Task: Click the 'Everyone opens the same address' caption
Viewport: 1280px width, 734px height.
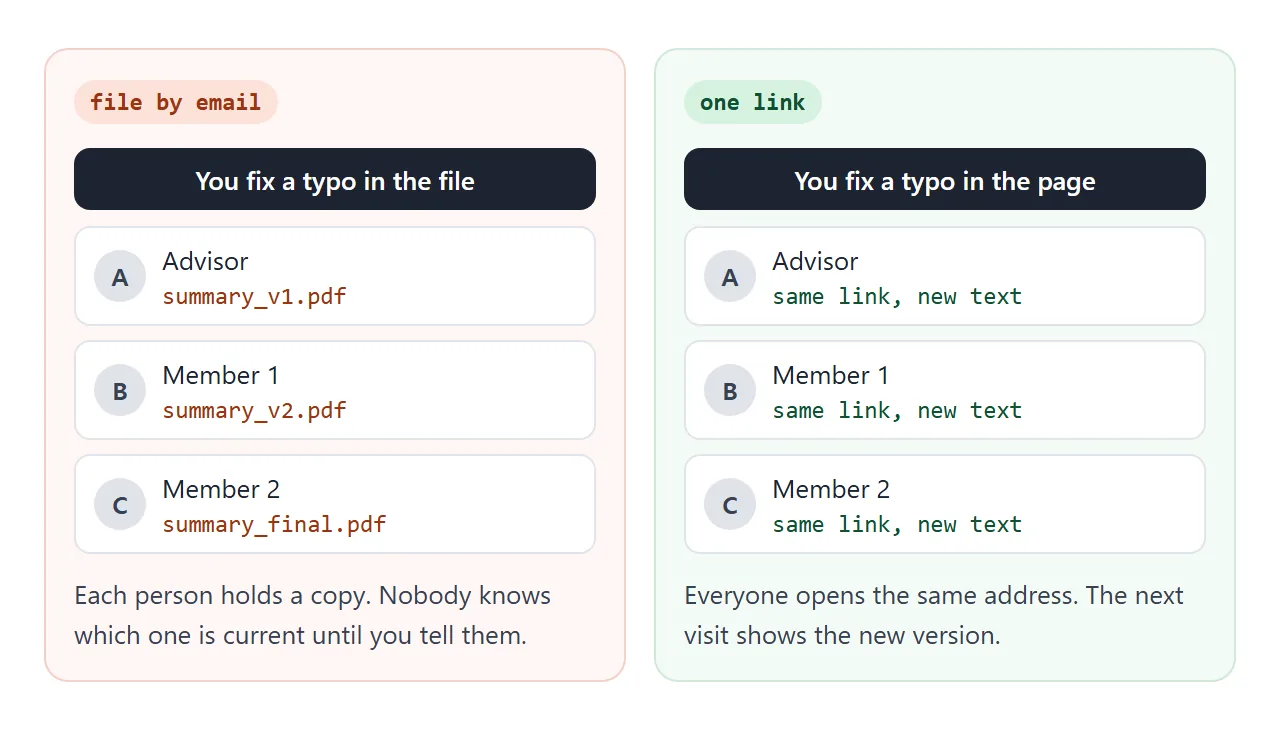Action: (934, 615)
